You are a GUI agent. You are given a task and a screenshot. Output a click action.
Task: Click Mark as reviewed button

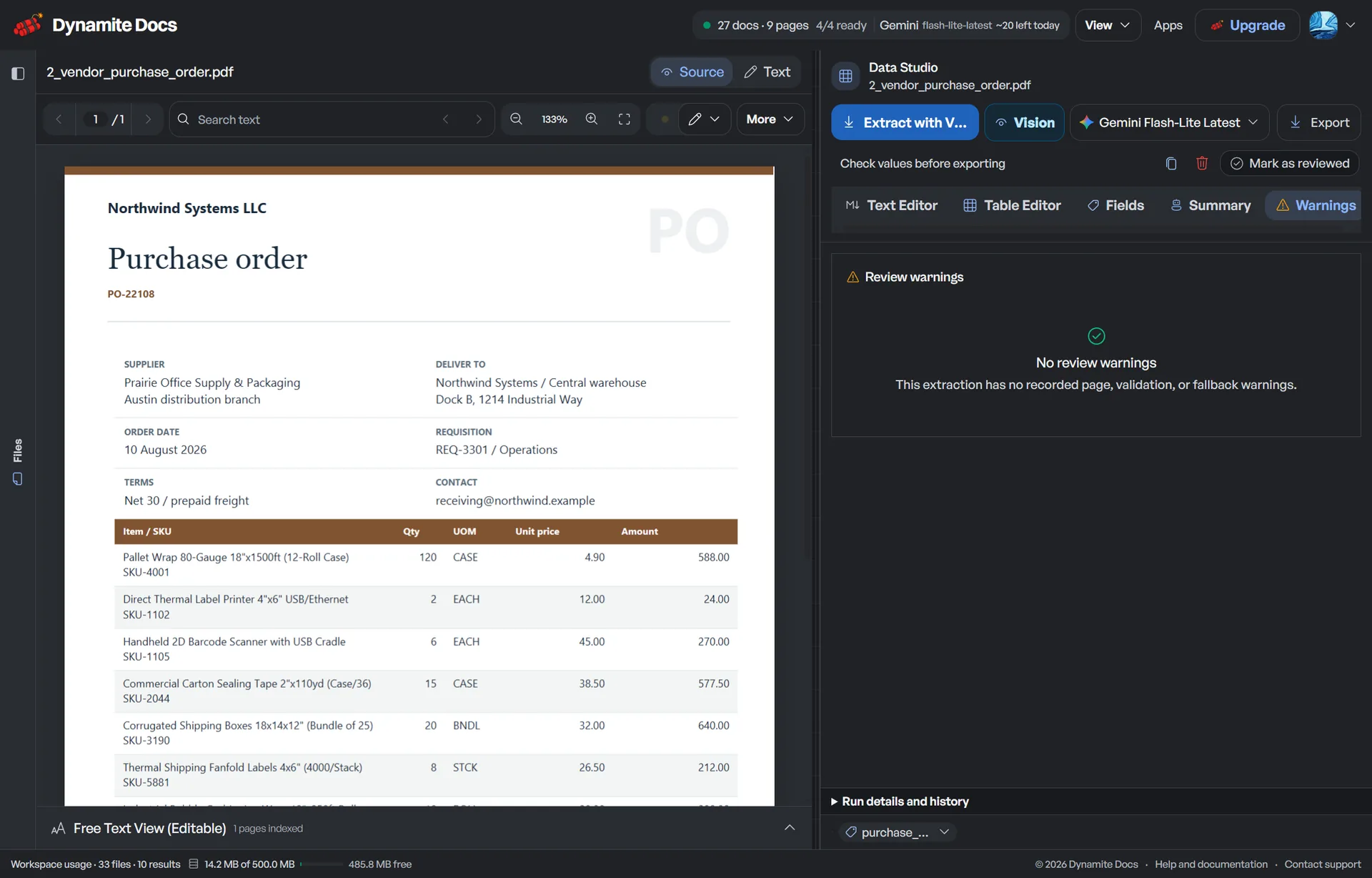click(1290, 164)
